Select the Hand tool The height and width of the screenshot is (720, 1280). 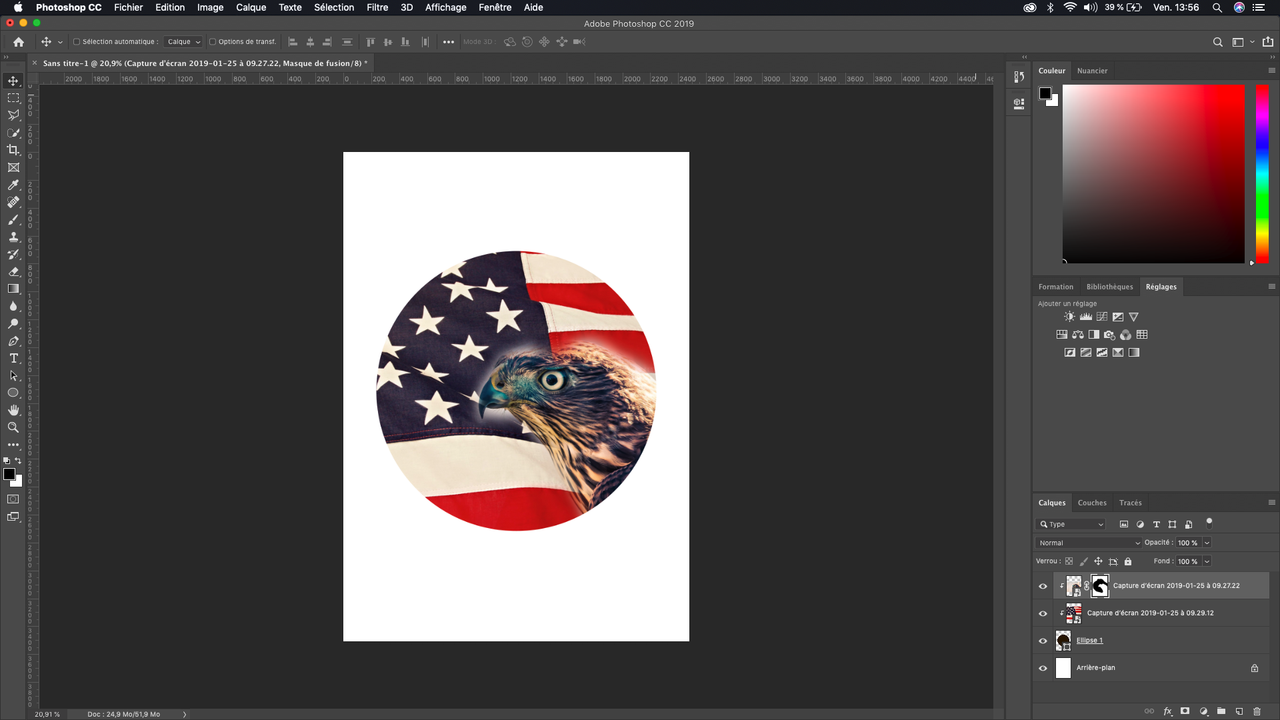coord(13,410)
